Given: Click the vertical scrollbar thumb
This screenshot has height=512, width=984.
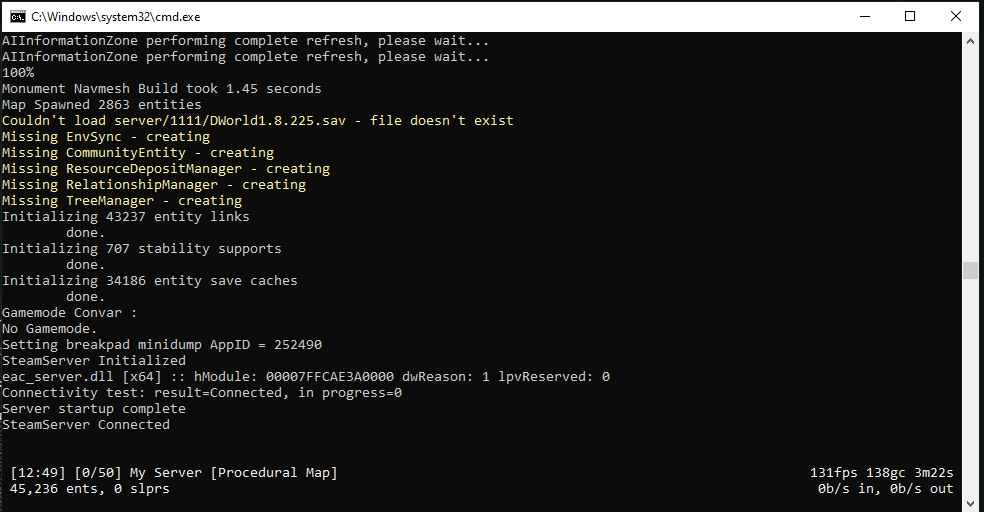Looking at the screenshot, I should pyautogui.click(x=969, y=270).
